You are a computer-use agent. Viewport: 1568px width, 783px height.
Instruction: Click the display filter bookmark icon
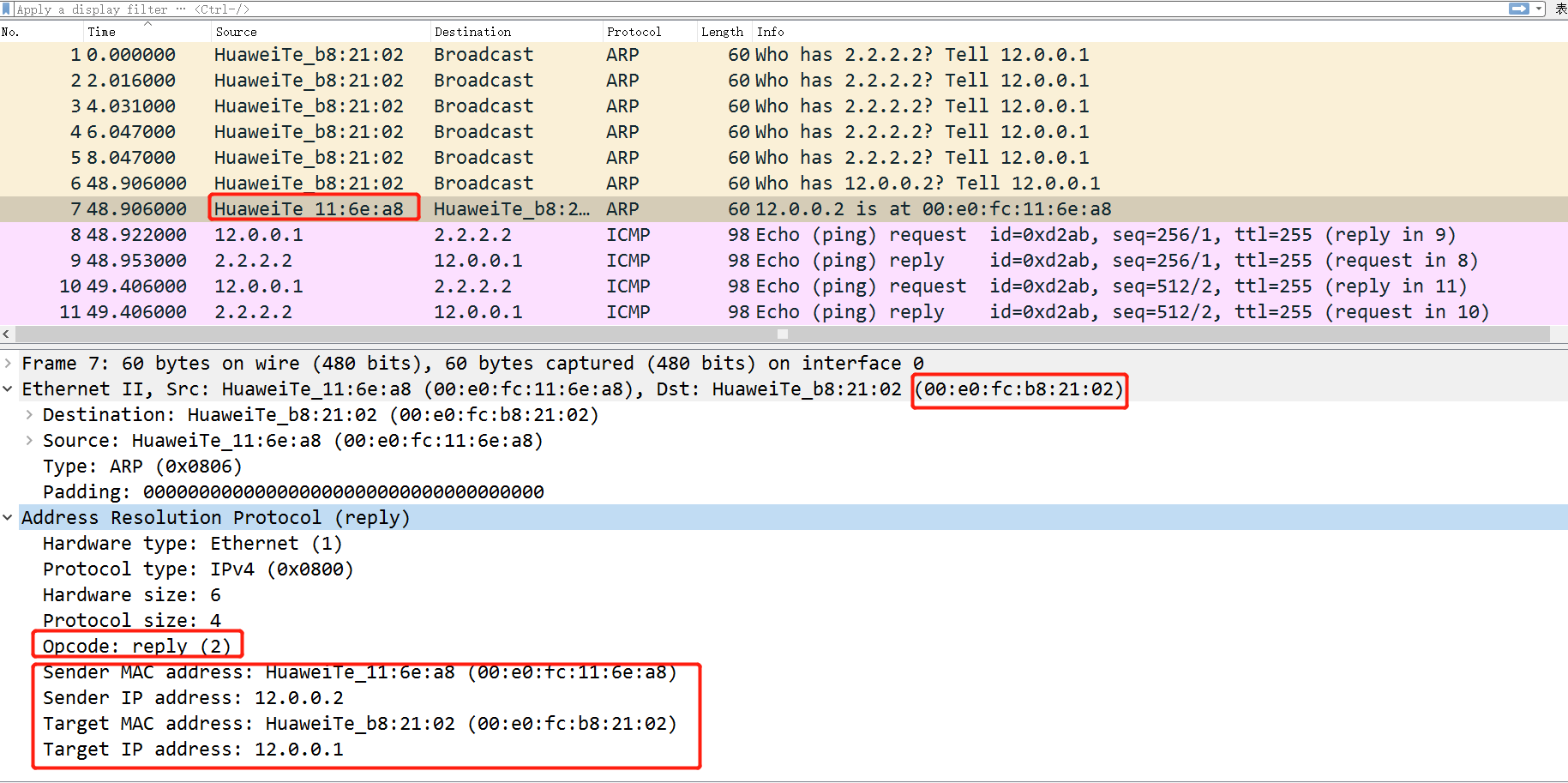pyautogui.click(x=7, y=9)
